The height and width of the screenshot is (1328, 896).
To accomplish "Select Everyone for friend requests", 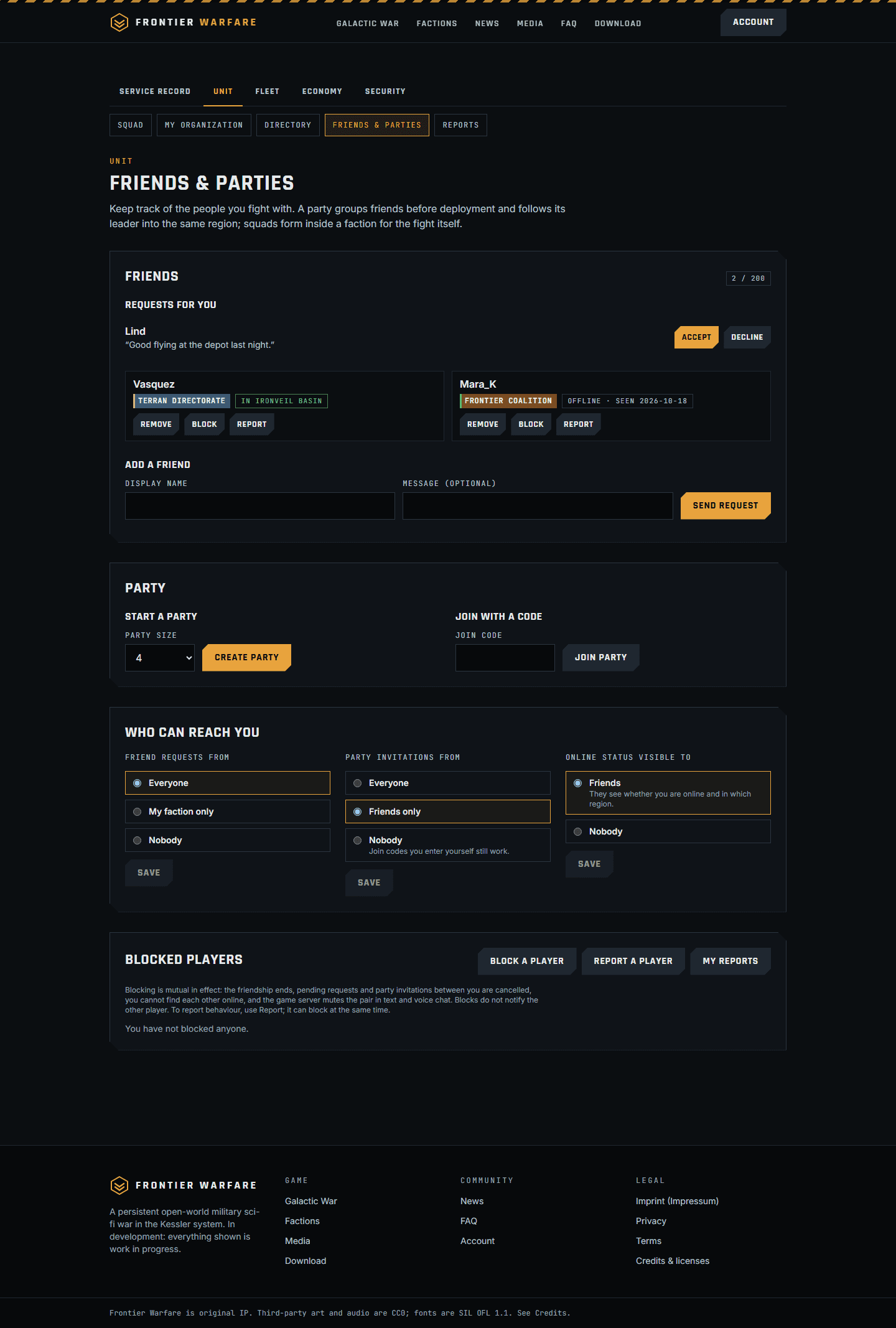I will pos(228,783).
